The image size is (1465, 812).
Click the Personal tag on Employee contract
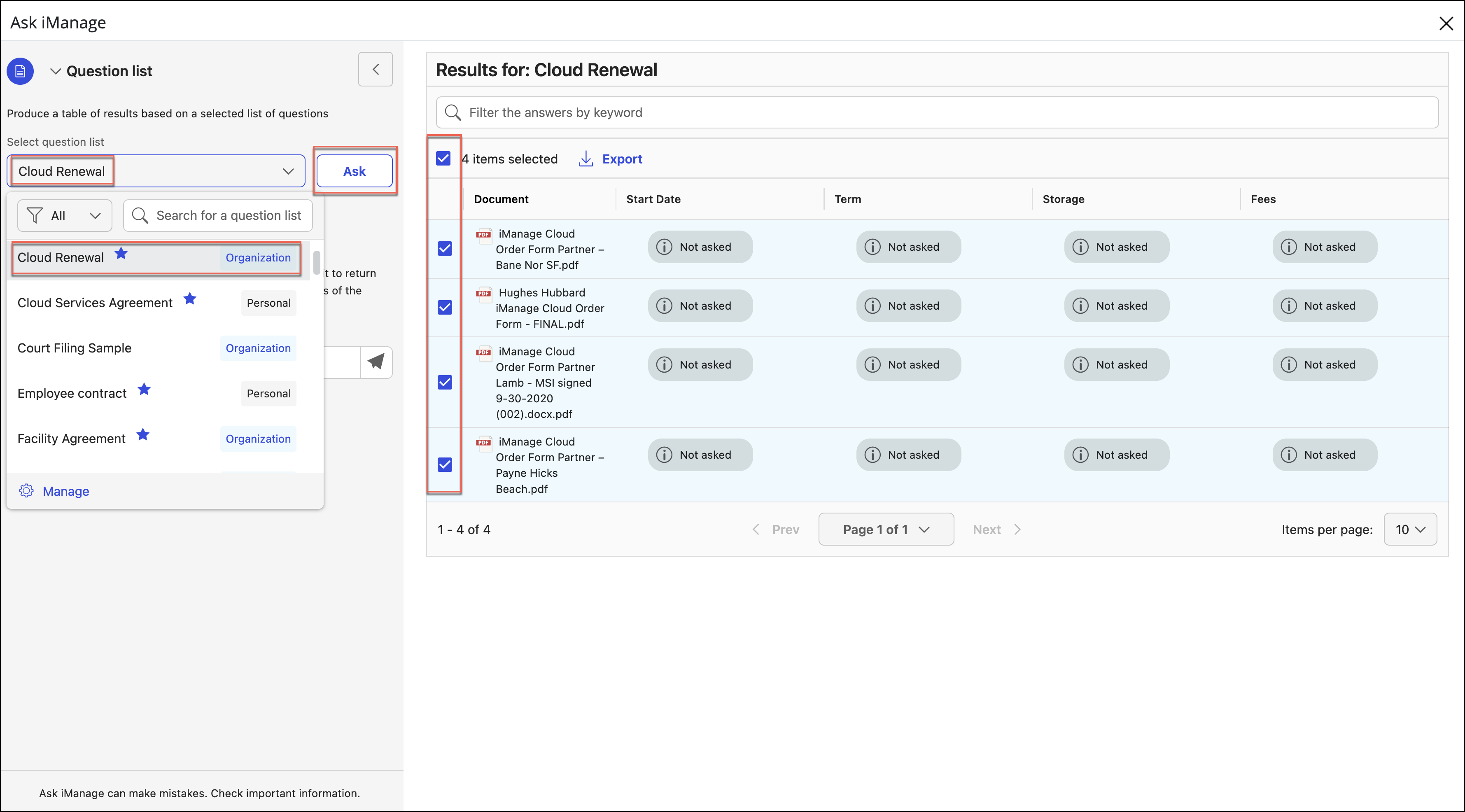(268, 394)
